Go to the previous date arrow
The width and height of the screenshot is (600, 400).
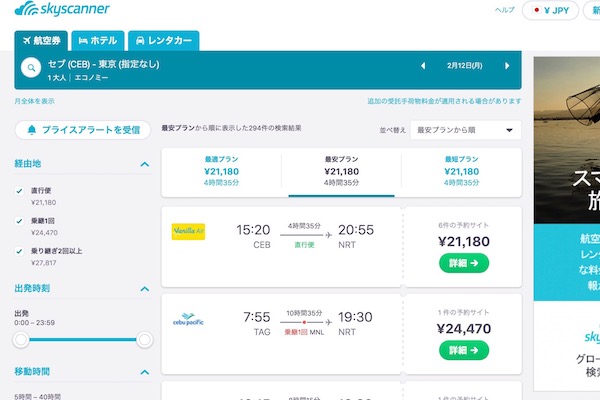click(423, 66)
